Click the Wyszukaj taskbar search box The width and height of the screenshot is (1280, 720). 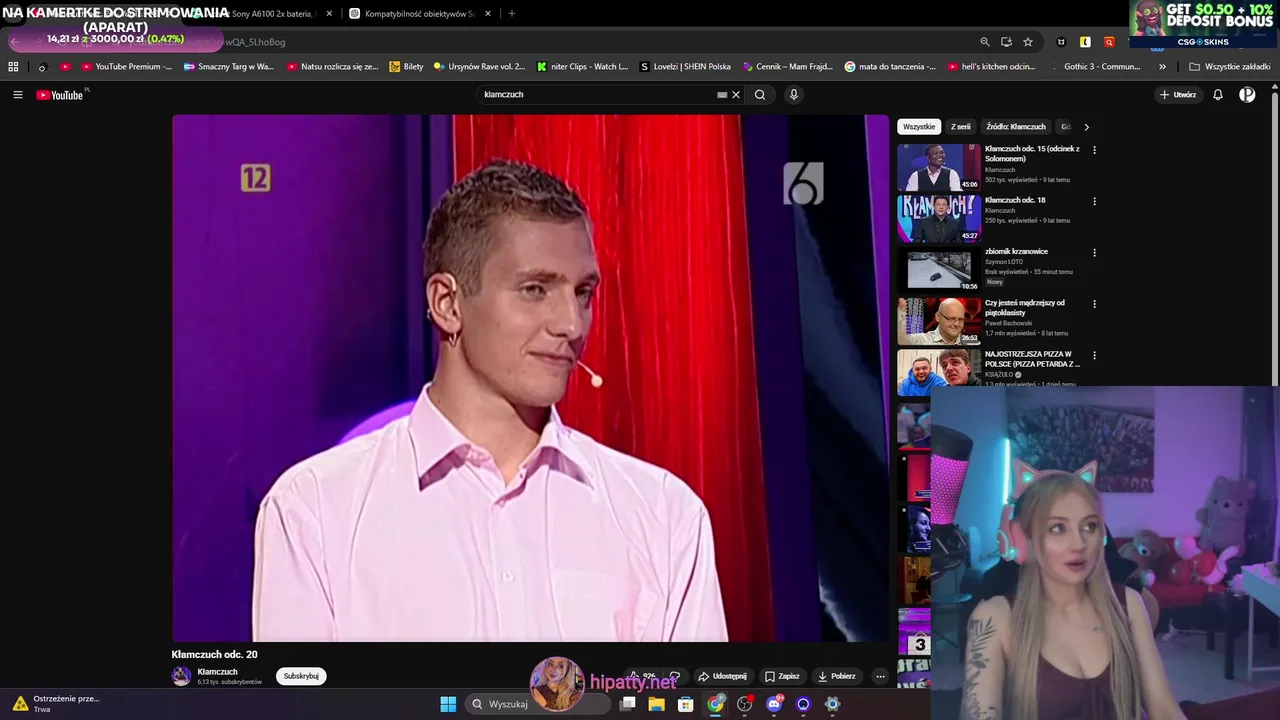pyautogui.click(x=538, y=704)
